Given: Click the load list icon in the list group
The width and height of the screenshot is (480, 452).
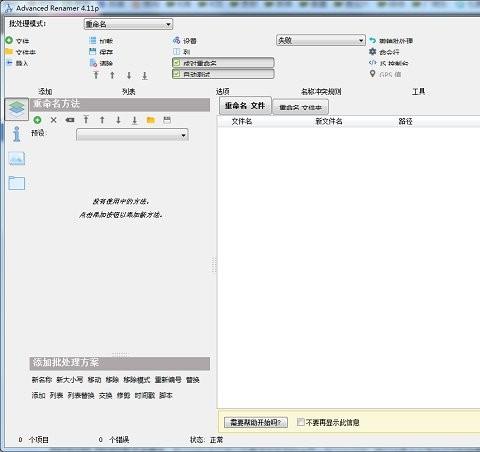Looking at the screenshot, I should click(x=93, y=41).
